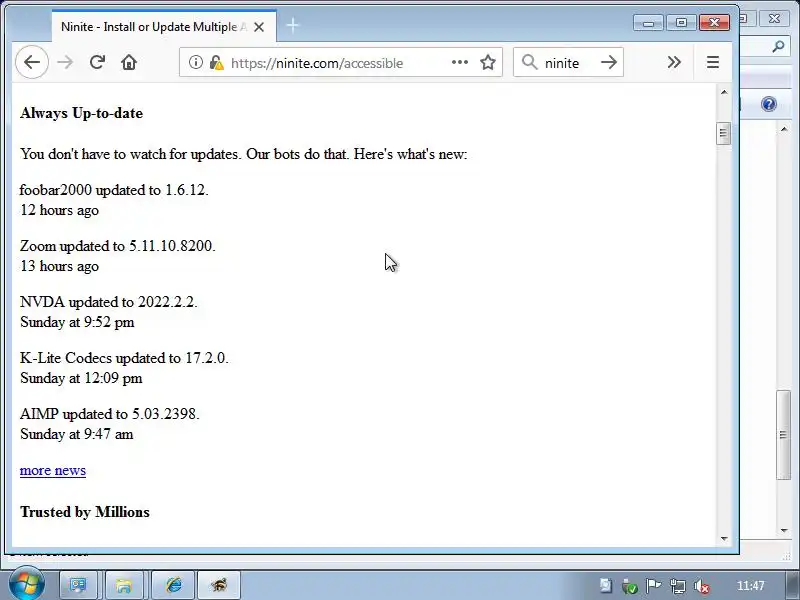Switch to the fourth taskbar application icon
The height and width of the screenshot is (600, 800).
(x=218, y=585)
